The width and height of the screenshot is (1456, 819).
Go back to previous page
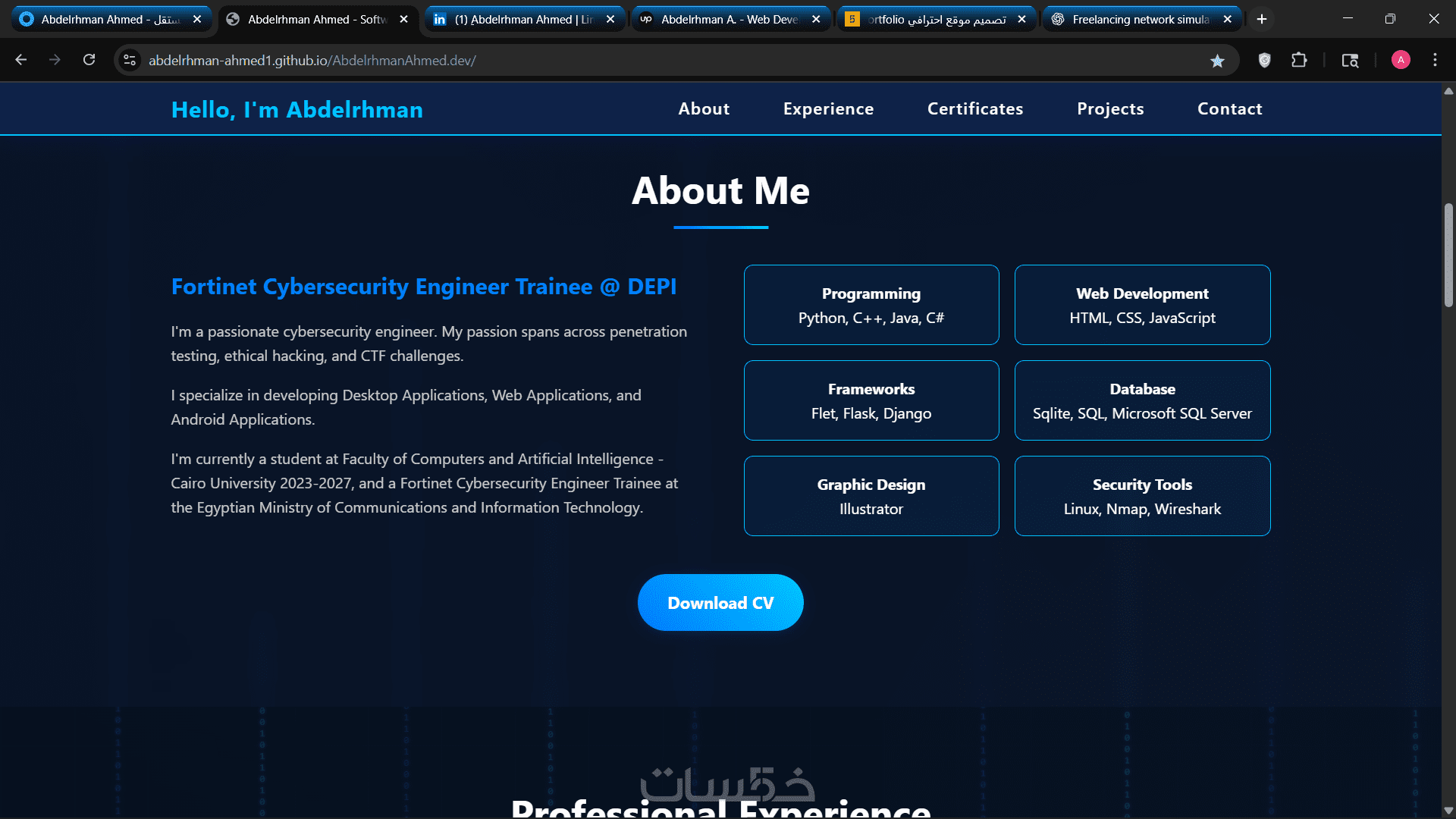[21, 60]
